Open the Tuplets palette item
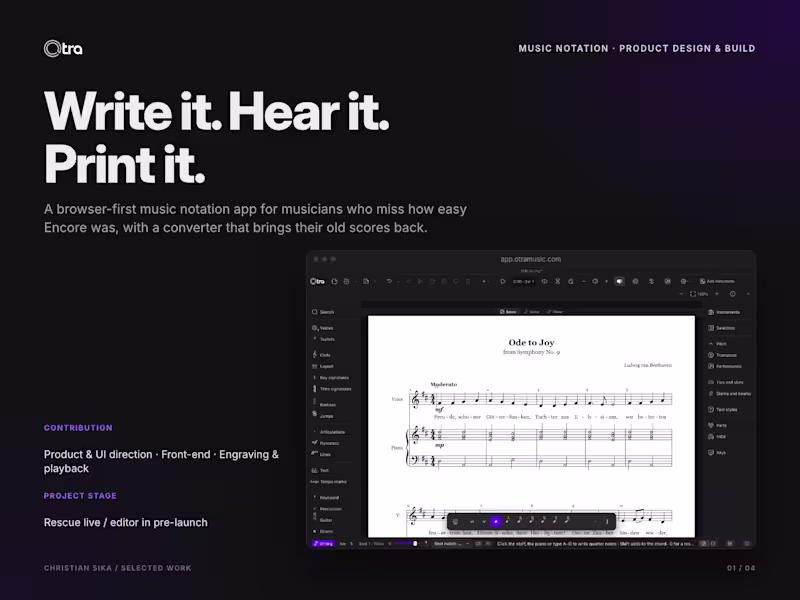 point(323,339)
